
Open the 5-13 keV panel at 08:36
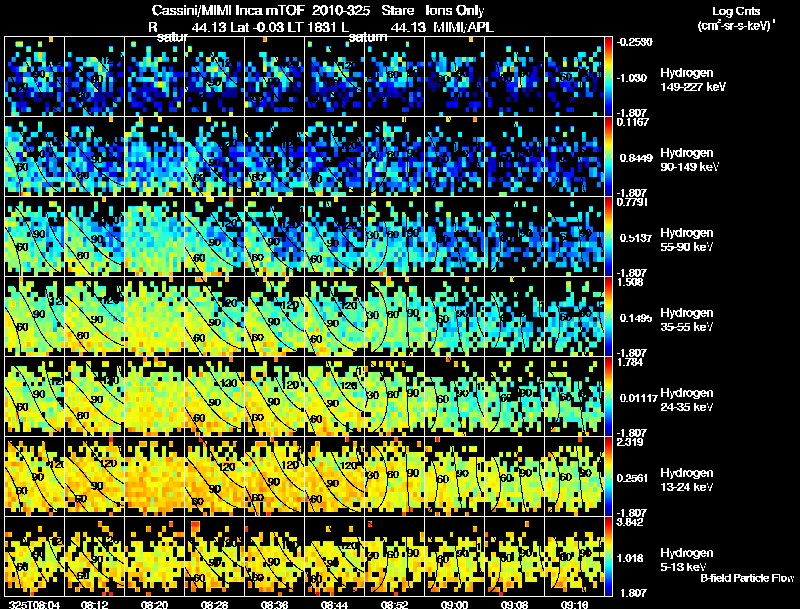pos(274,557)
